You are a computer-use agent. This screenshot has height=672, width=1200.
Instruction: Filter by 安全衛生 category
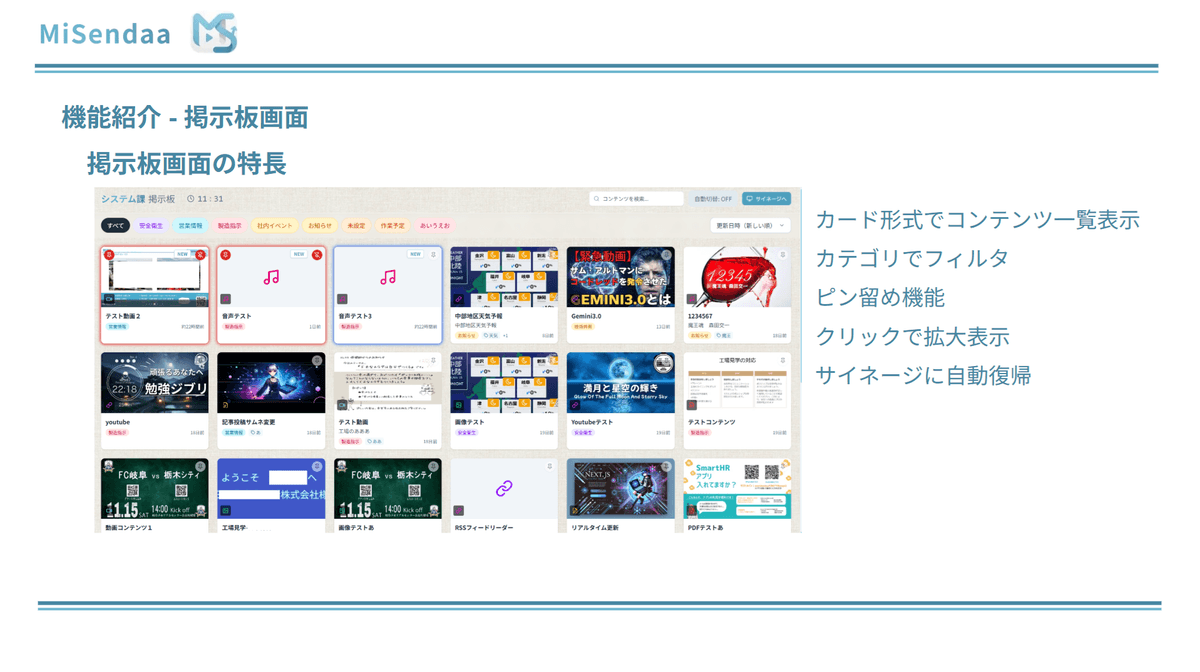151,226
